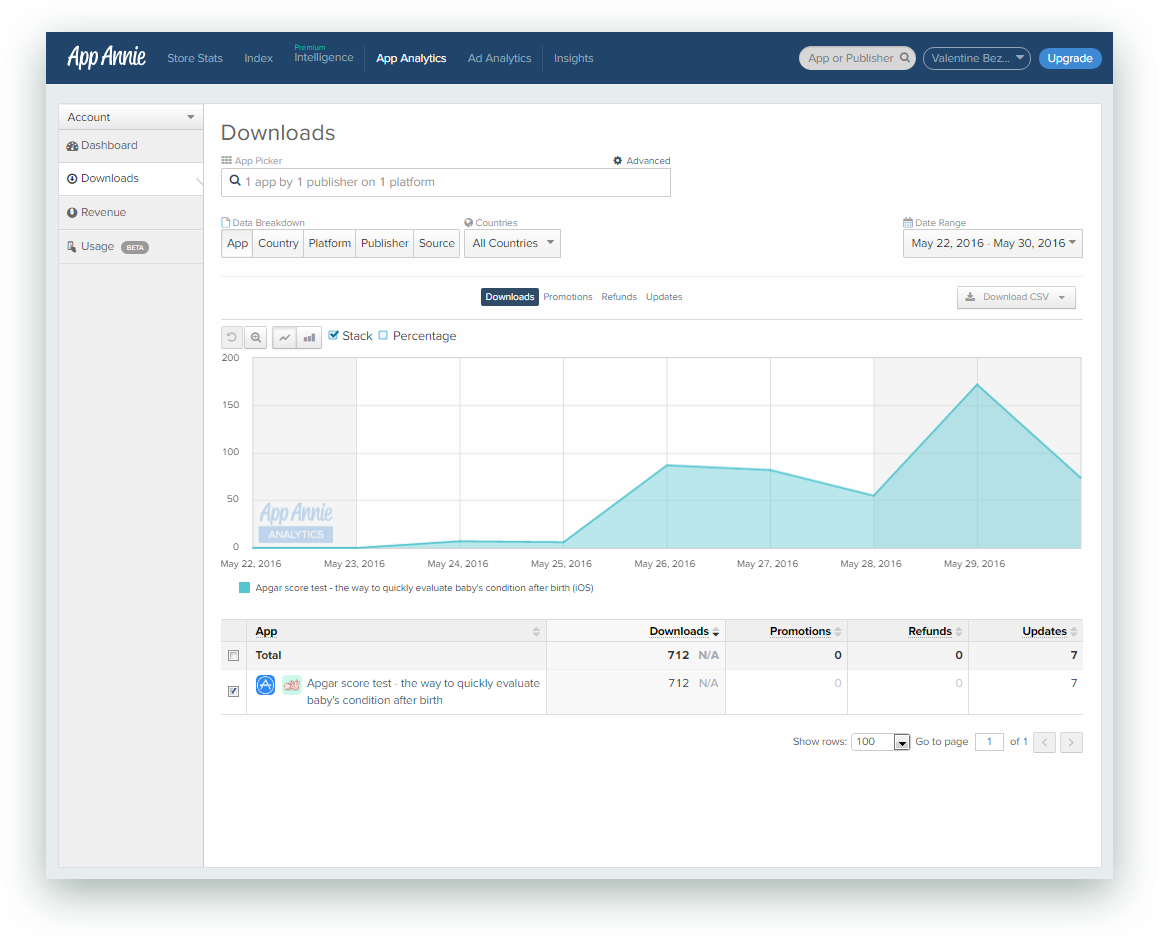Switch to line chart view icon

coord(285,338)
